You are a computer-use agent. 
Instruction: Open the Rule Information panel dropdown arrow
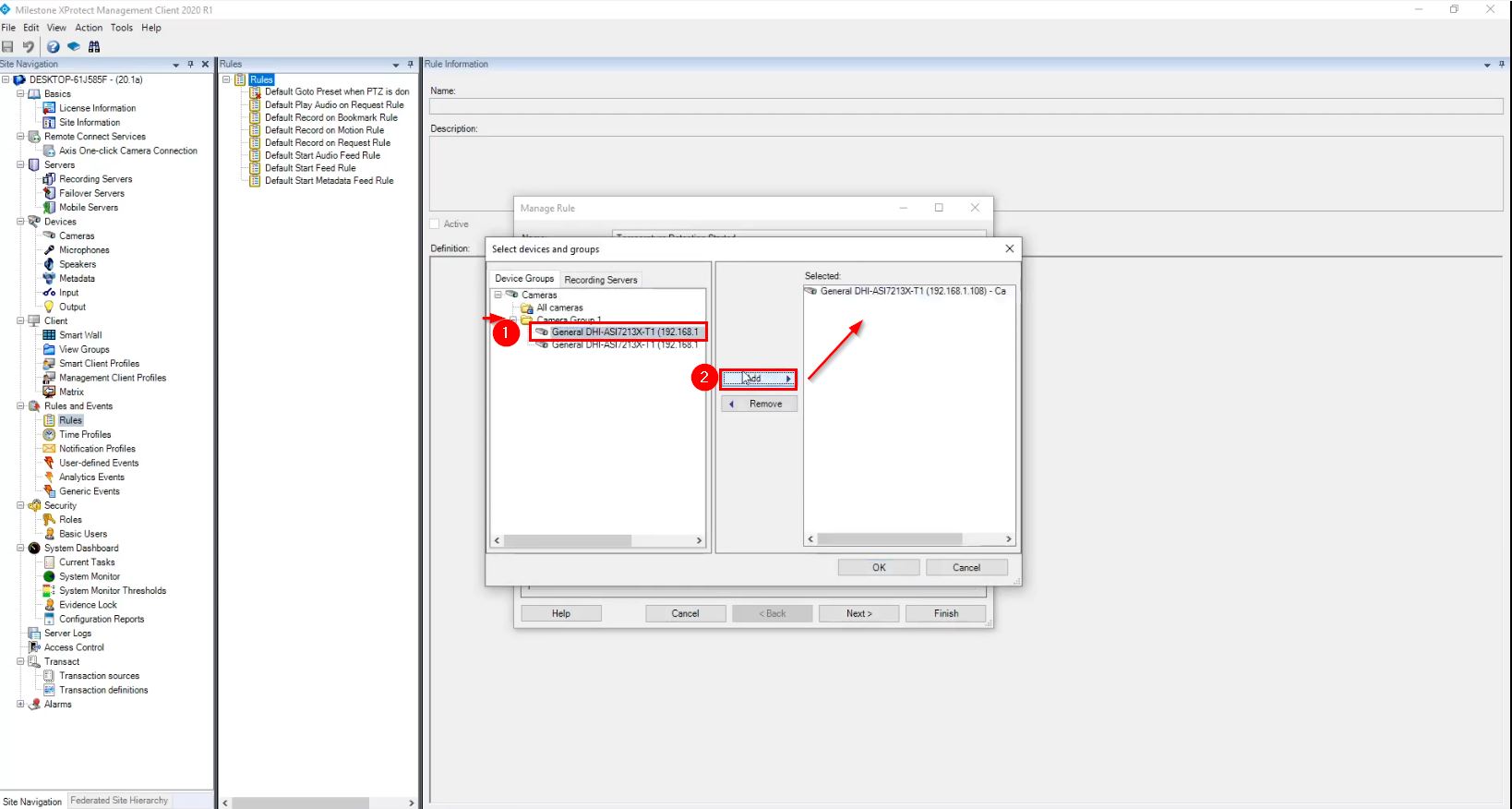pos(1487,65)
